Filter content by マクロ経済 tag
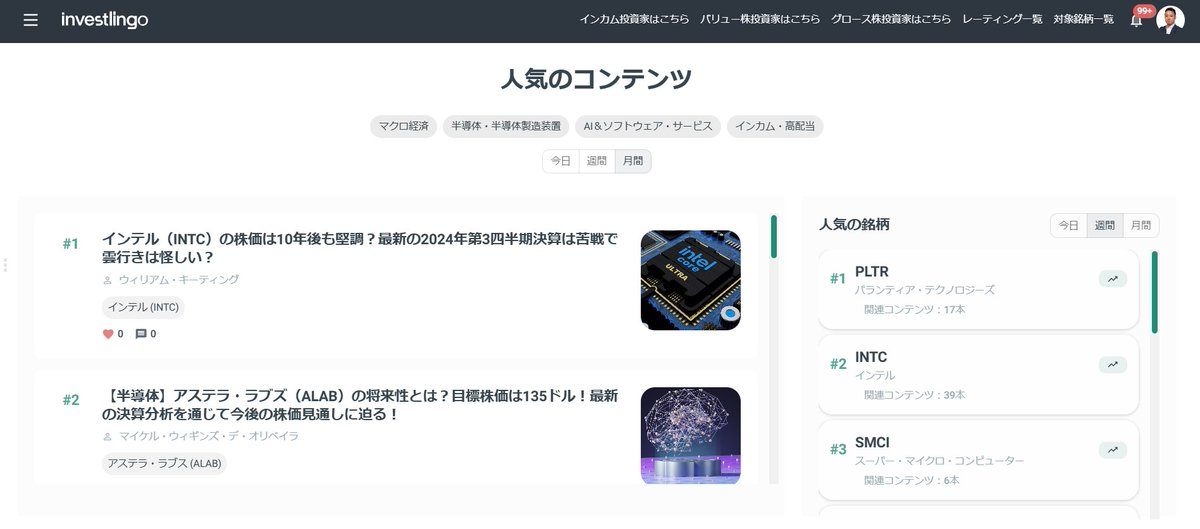The width and height of the screenshot is (1200, 529). tap(403, 126)
